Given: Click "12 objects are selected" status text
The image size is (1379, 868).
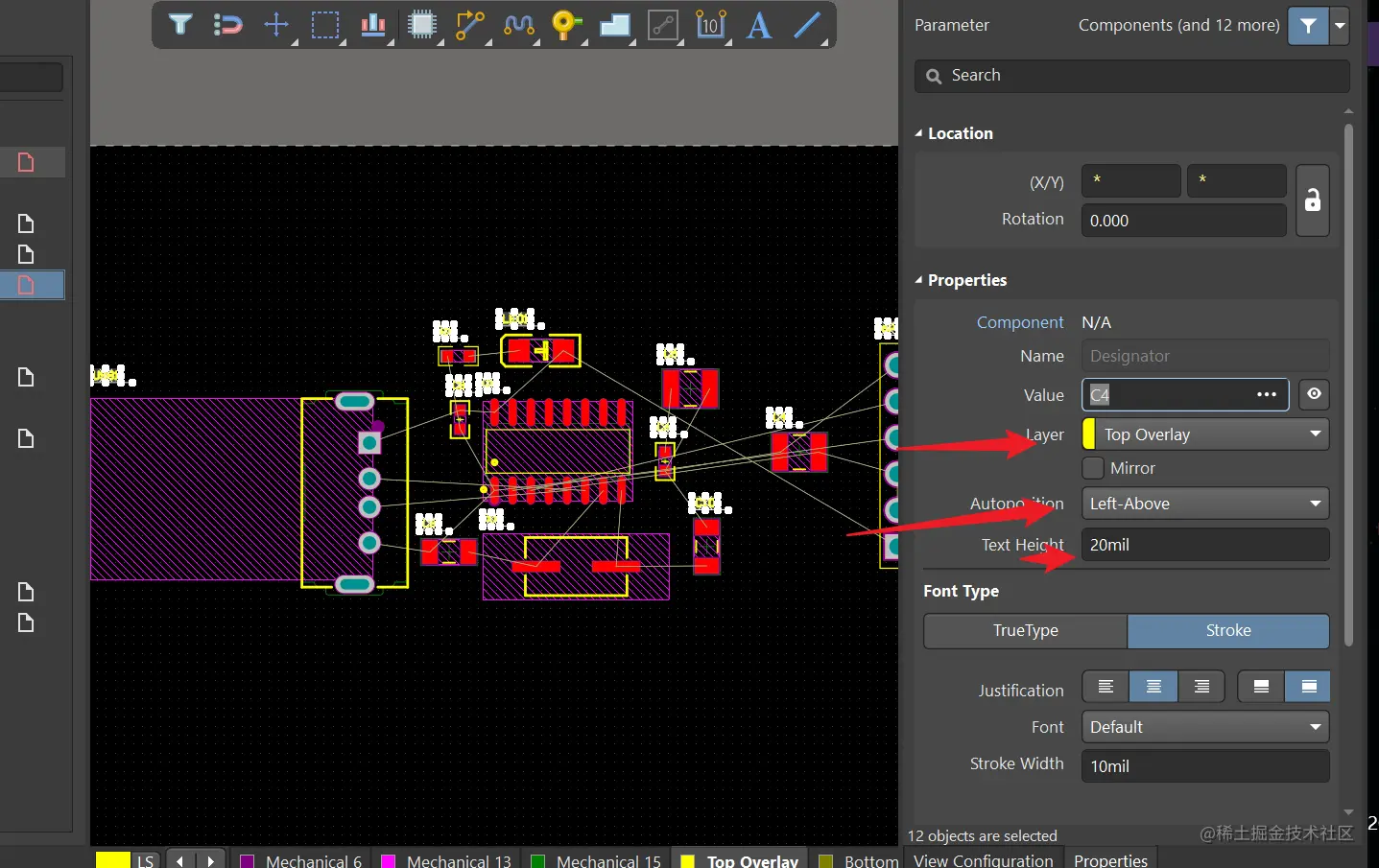Looking at the screenshot, I should [983, 835].
